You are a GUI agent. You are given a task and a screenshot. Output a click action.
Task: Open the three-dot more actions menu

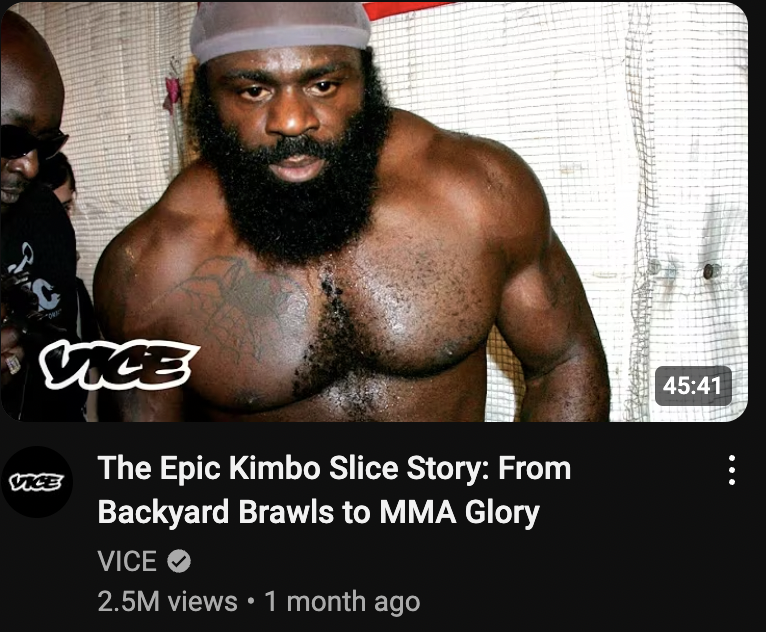point(731,470)
